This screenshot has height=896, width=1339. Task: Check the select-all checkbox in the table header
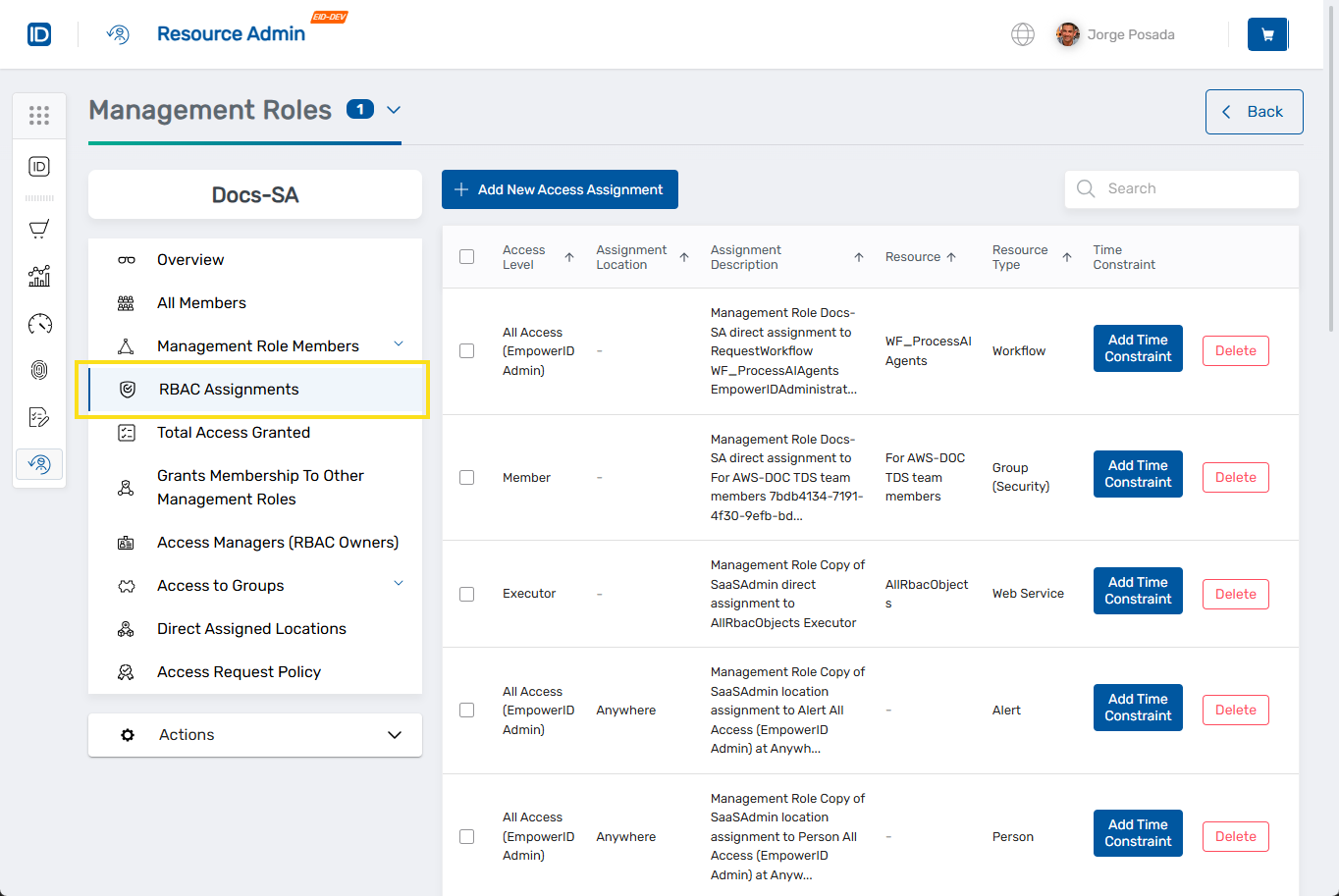click(x=466, y=255)
